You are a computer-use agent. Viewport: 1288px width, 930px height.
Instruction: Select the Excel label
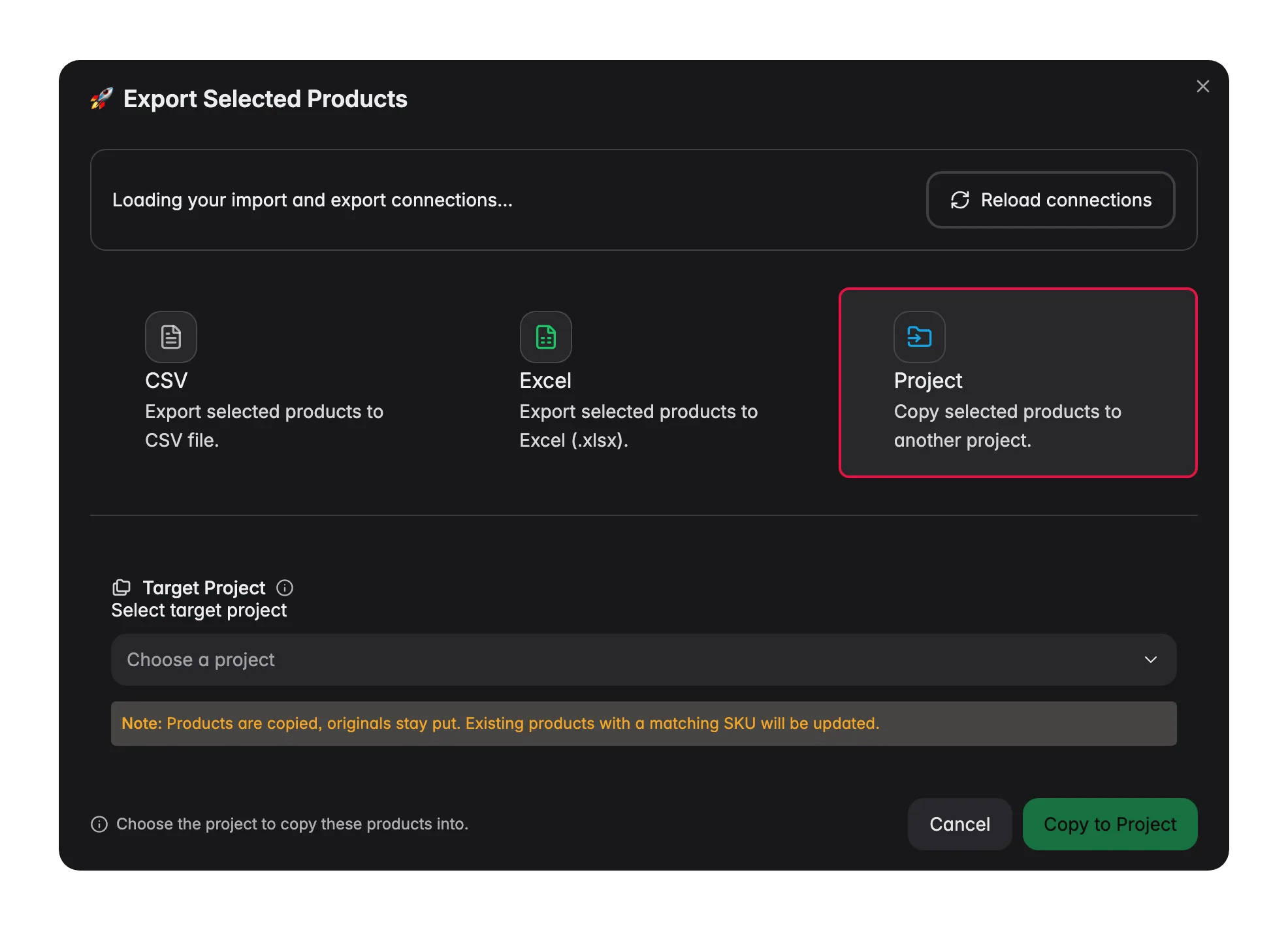[x=545, y=381]
